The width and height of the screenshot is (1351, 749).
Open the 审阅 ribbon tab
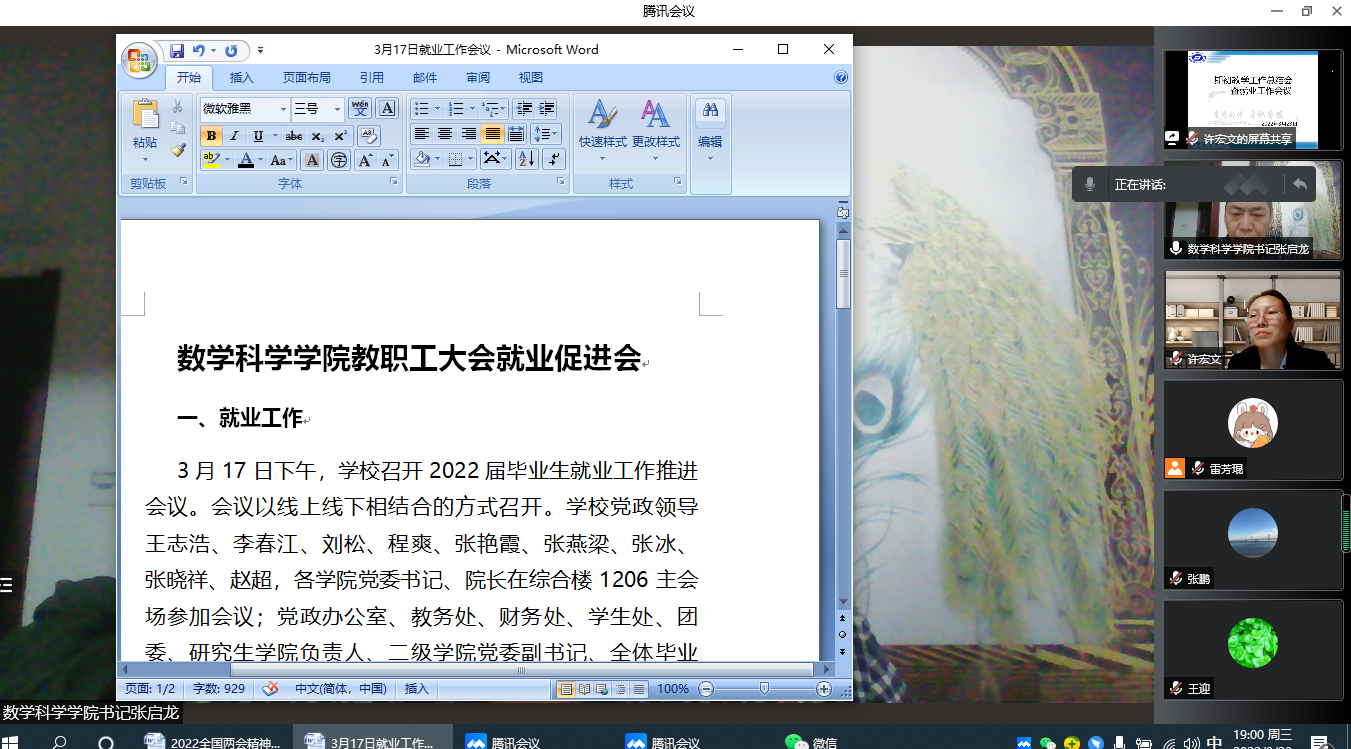[478, 77]
